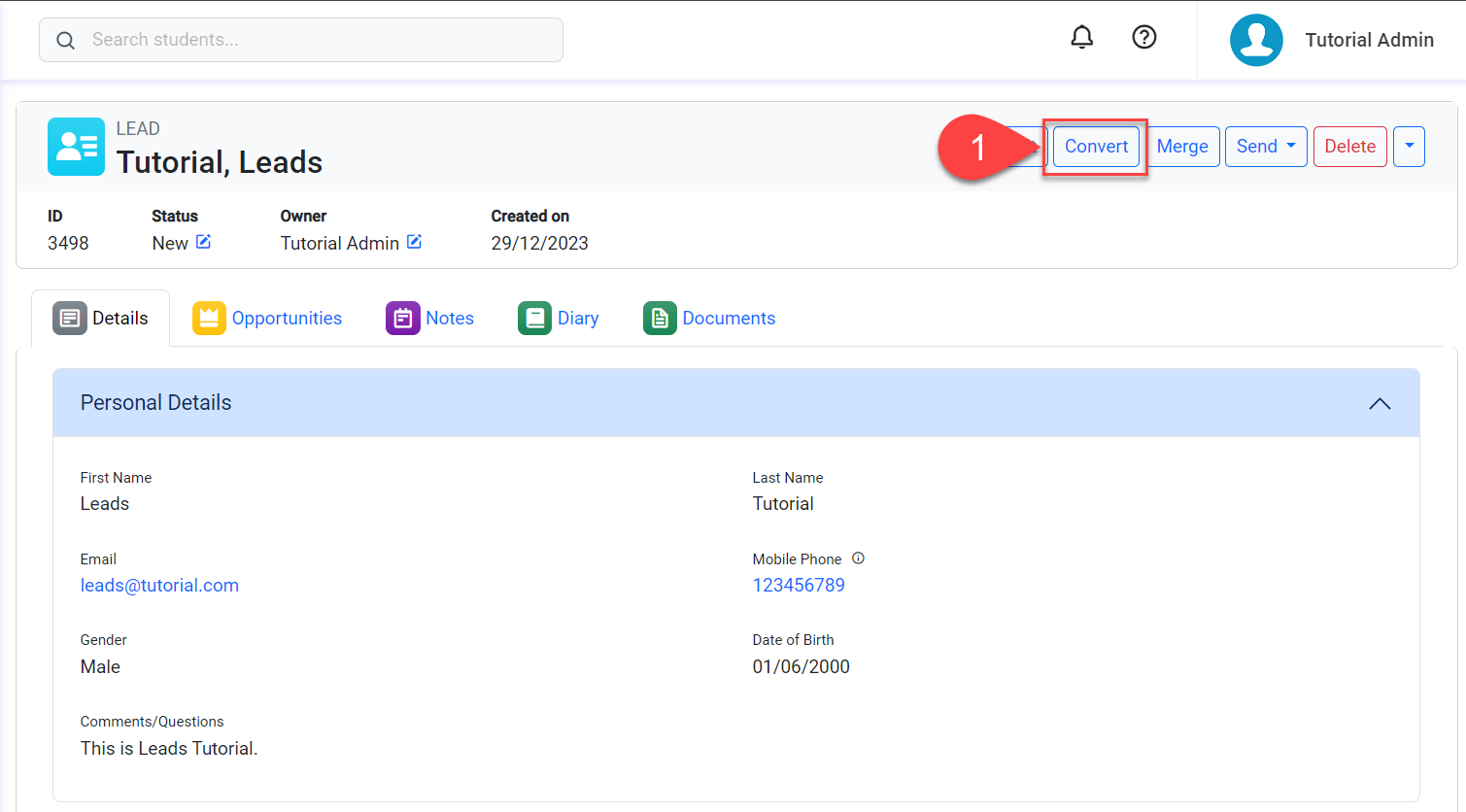Click the Tutorial Admin avatar icon
This screenshot has height=812, width=1466.
tap(1256, 40)
